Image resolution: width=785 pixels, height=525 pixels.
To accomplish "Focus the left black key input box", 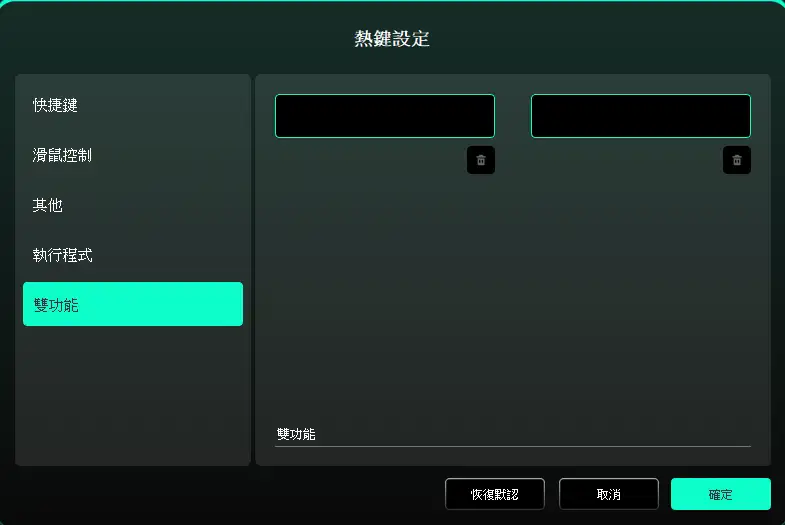I will [x=384, y=116].
